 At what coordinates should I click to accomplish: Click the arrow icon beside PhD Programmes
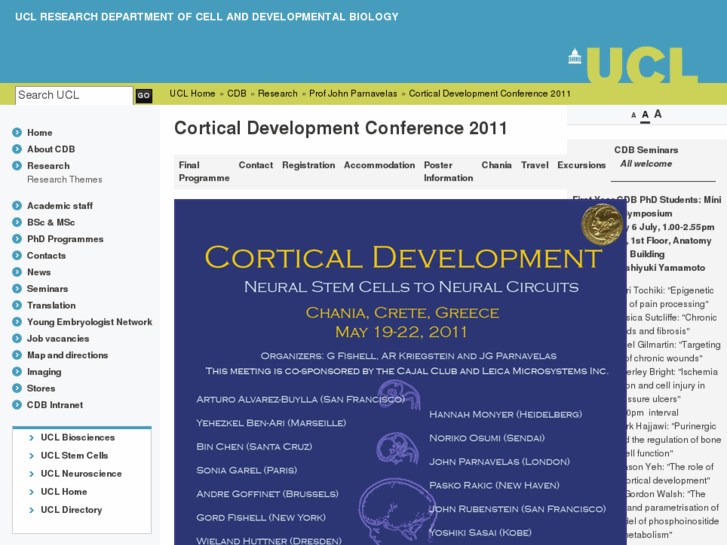[x=17, y=239]
